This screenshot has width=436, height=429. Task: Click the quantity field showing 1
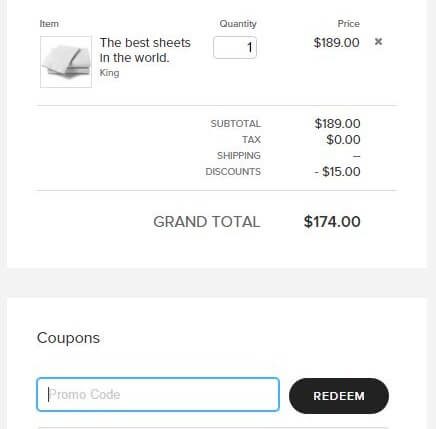pyautogui.click(x=235, y=47)
